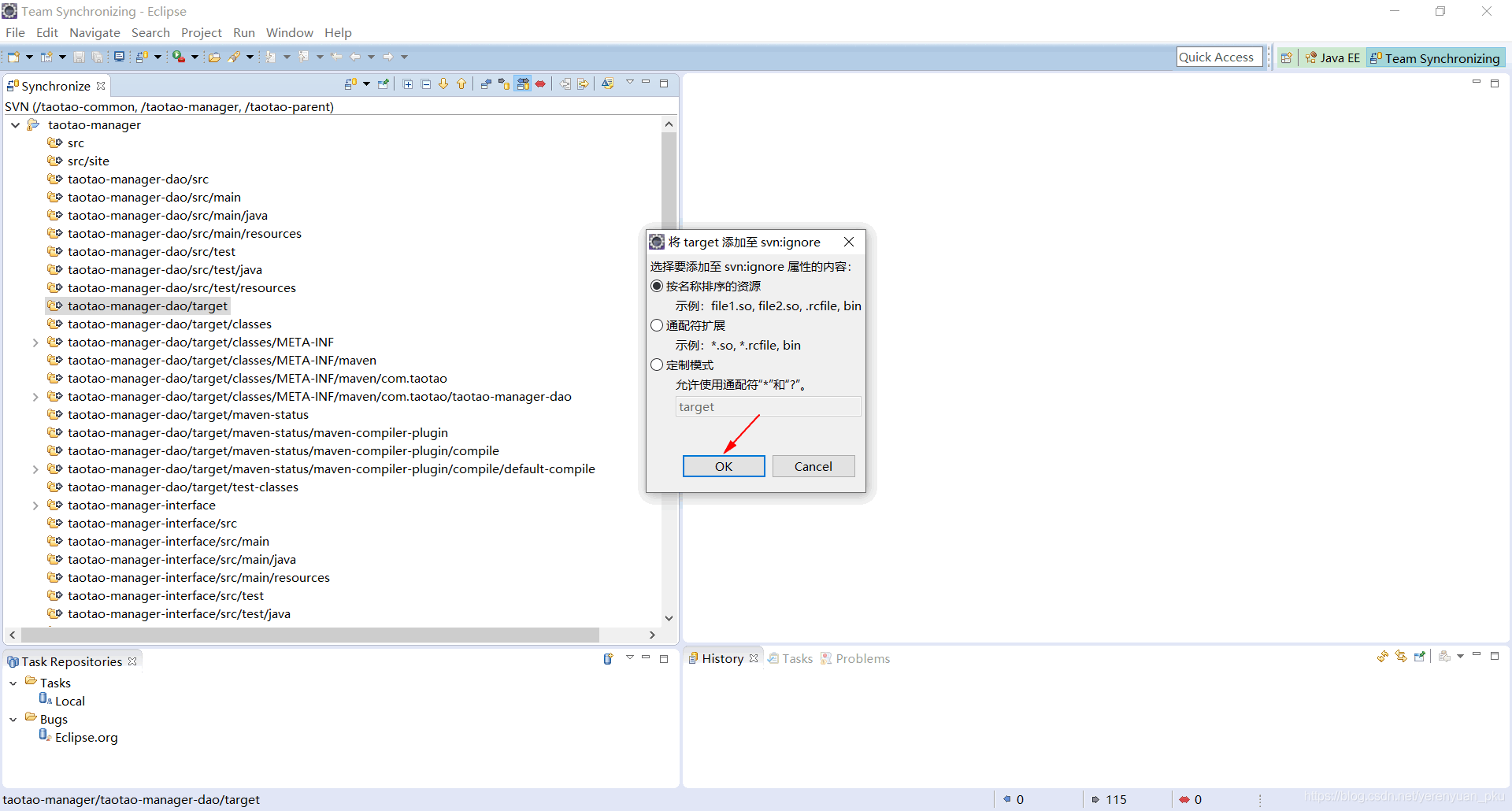This screenshot has width=1512, height=811.
Task: Go to next difference with down arrow
Action: point(443,83)
